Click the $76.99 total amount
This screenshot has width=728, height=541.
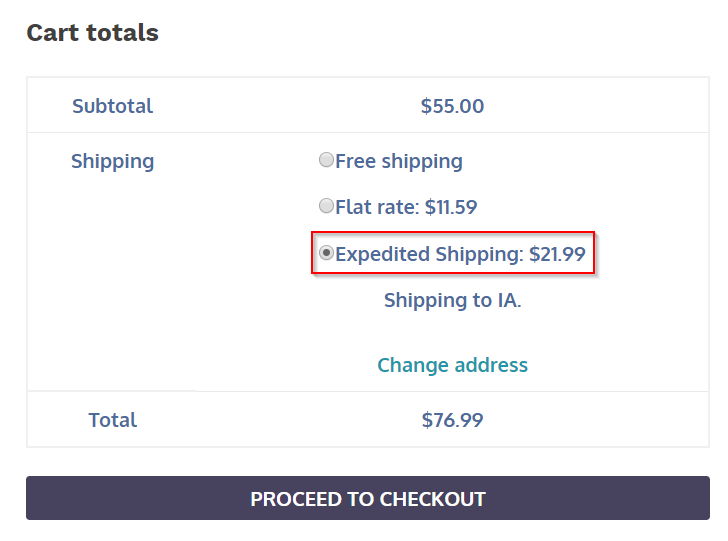pos(452,420)
